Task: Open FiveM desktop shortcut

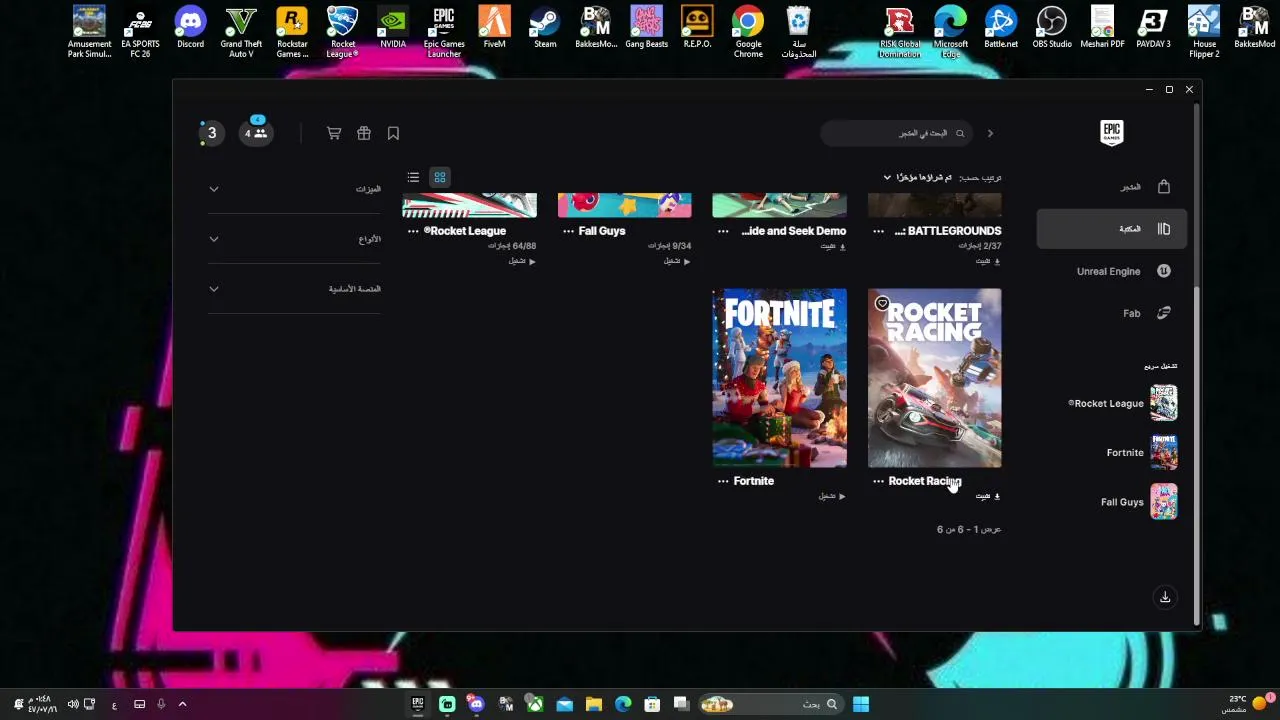Action: pos(494,28)
